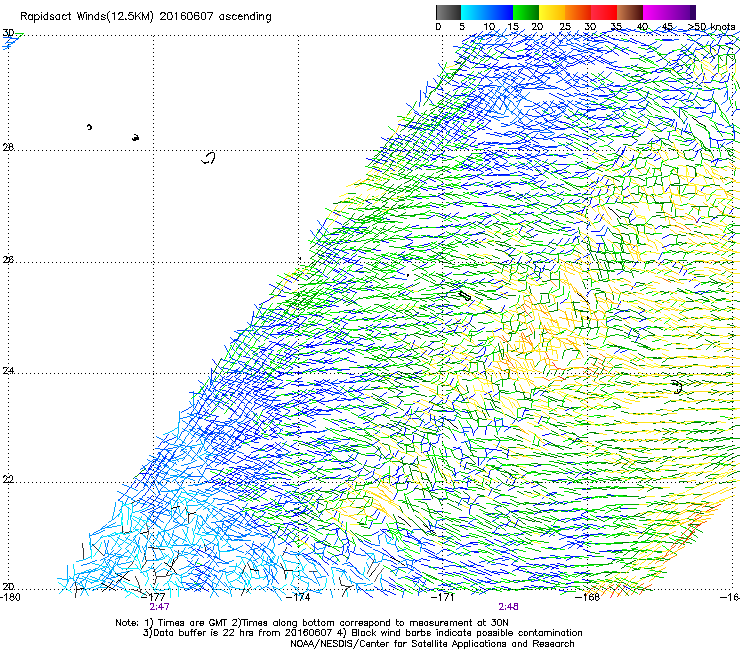Pick the magenta-to-purple 40–50 knot legend segment
The image size is (740, 650).
669,12
